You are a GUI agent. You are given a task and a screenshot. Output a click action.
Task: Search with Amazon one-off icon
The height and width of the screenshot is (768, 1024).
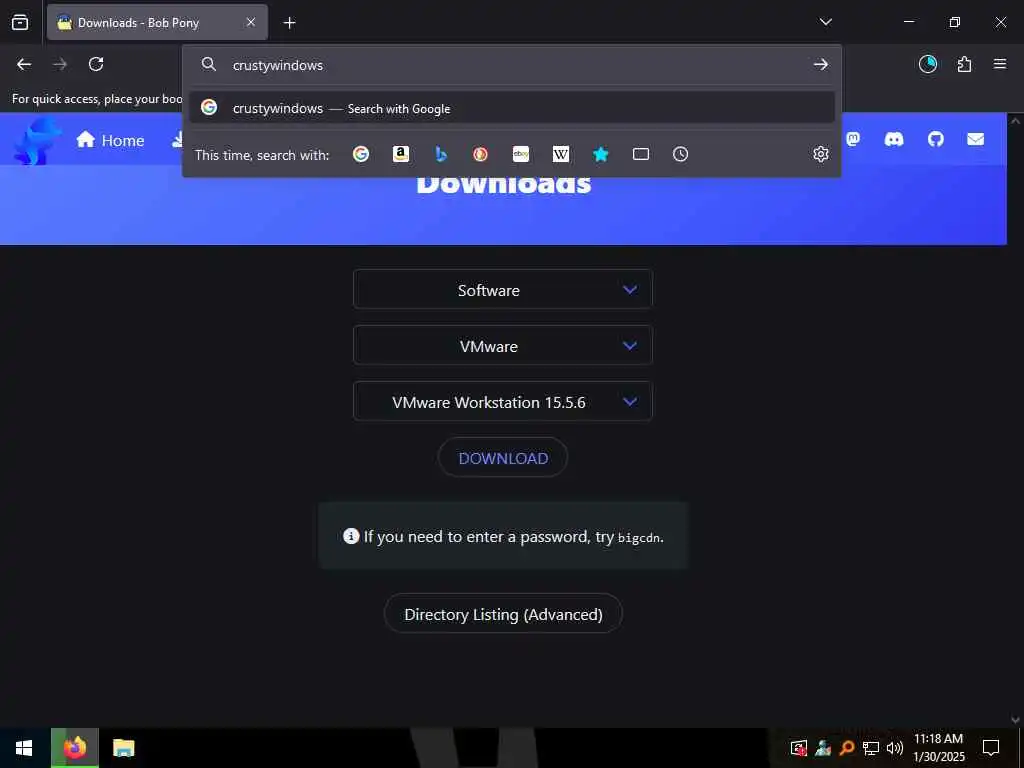(401, 154)
